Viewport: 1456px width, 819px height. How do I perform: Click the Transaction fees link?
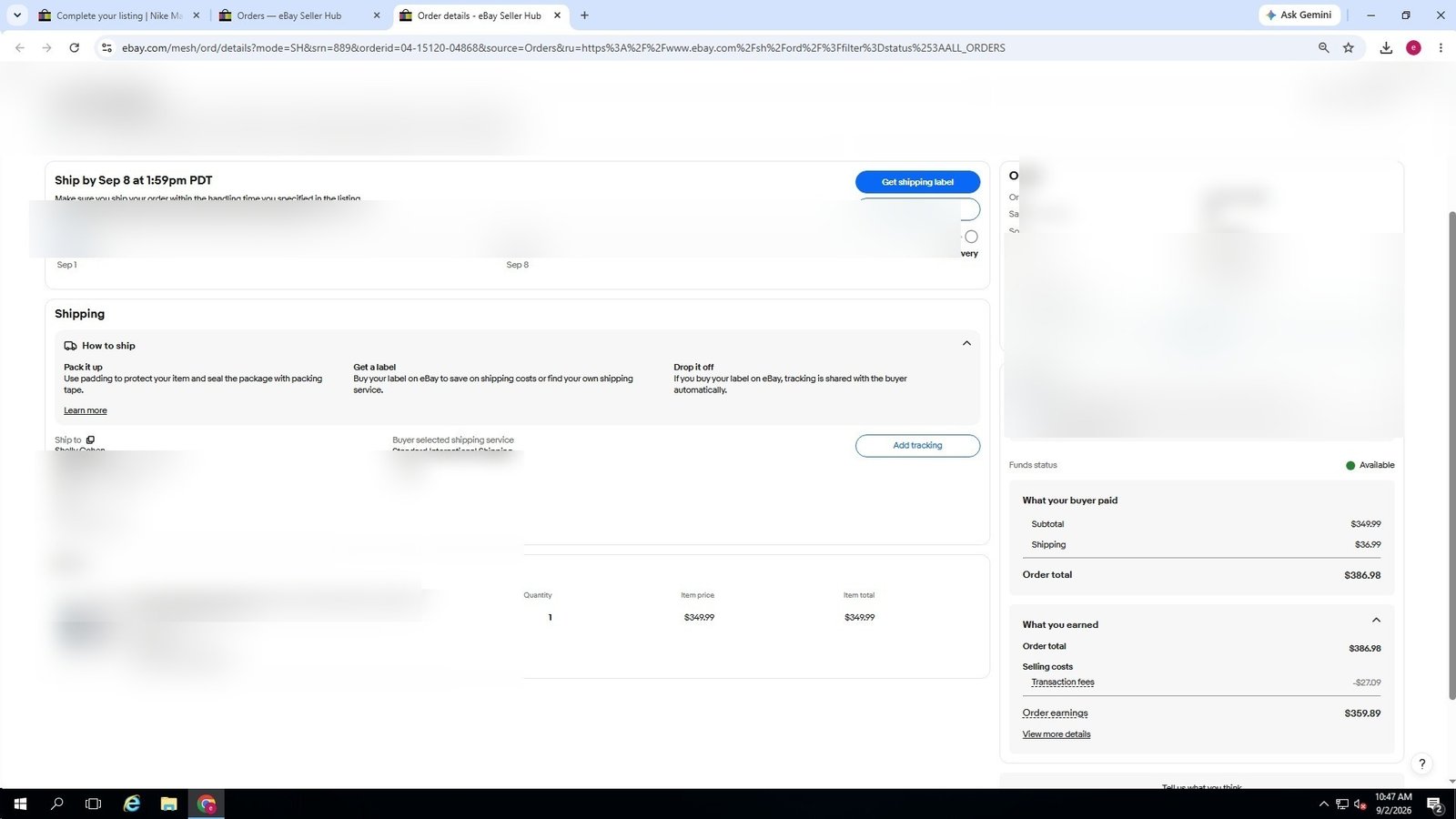coord(1062,682)
